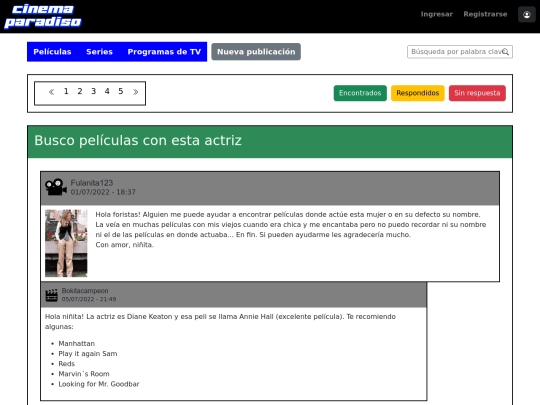Image resolution: width=540 pixels, height=405 pixels.
Task: Filter posts by Sin respuesta
Action: pos(477,93)
